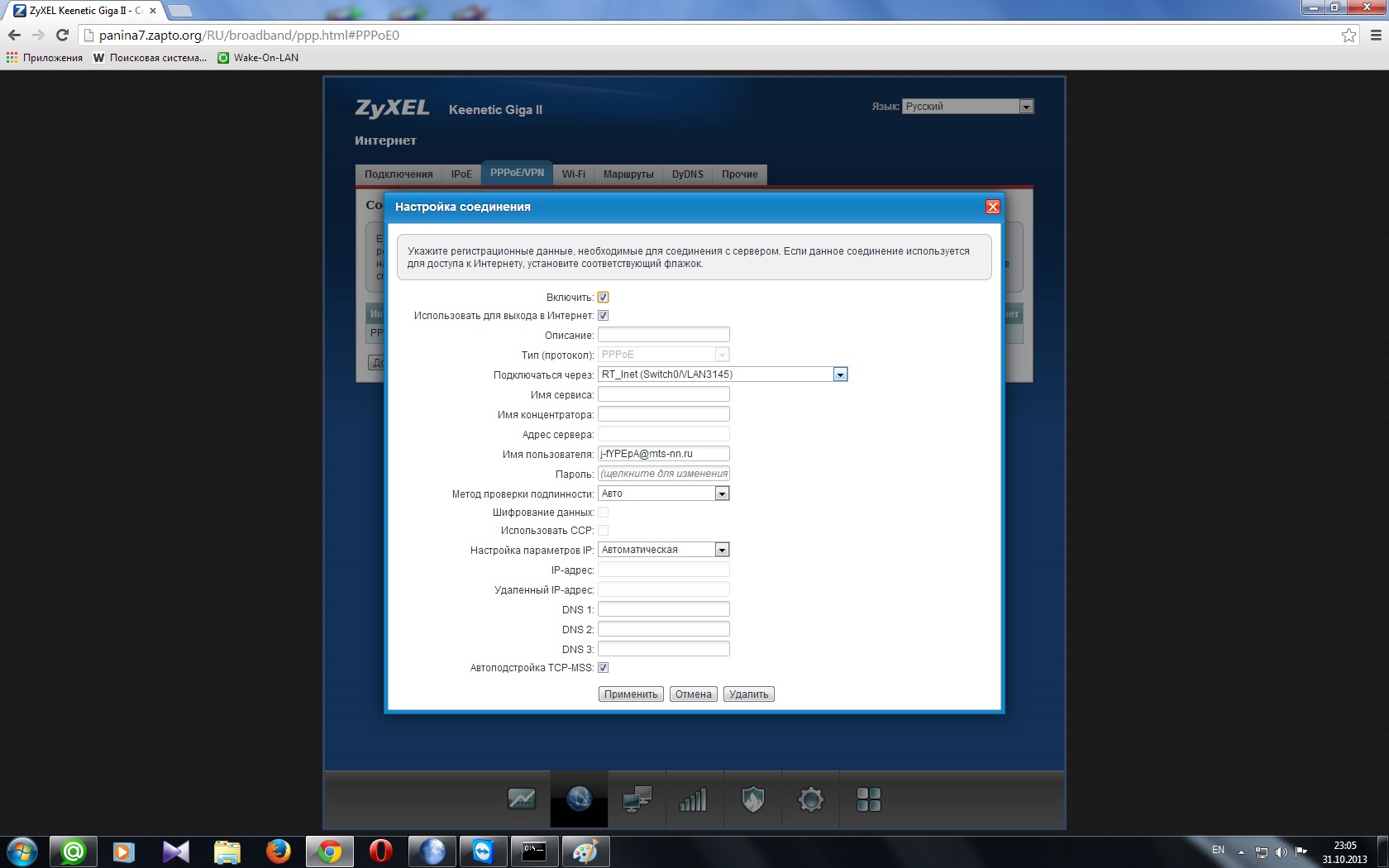Screen dimensions: 1389x868
Task: Click the Internet globe icon in bottom bar
Action: (579, 799)
